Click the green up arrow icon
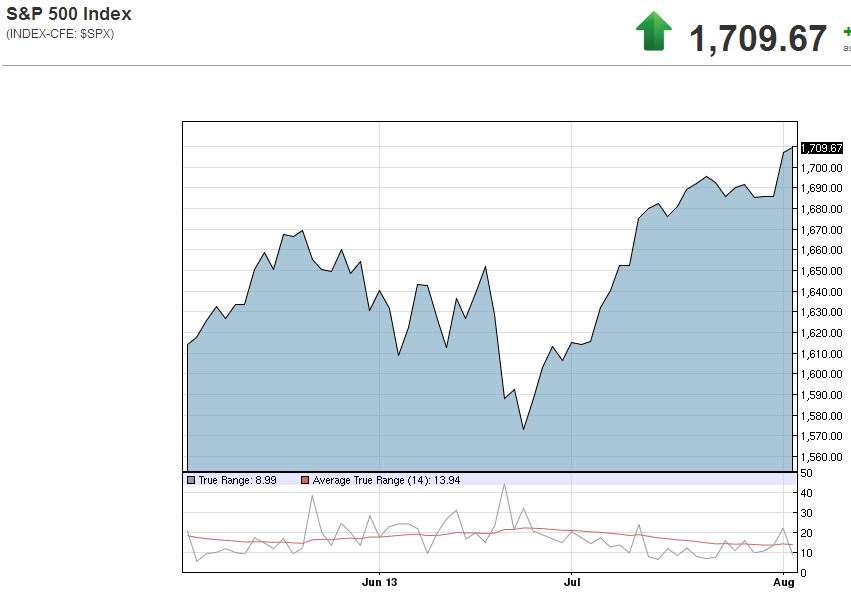Image resolution: width=851 pixels, height=604 pixels. [654, 31]
